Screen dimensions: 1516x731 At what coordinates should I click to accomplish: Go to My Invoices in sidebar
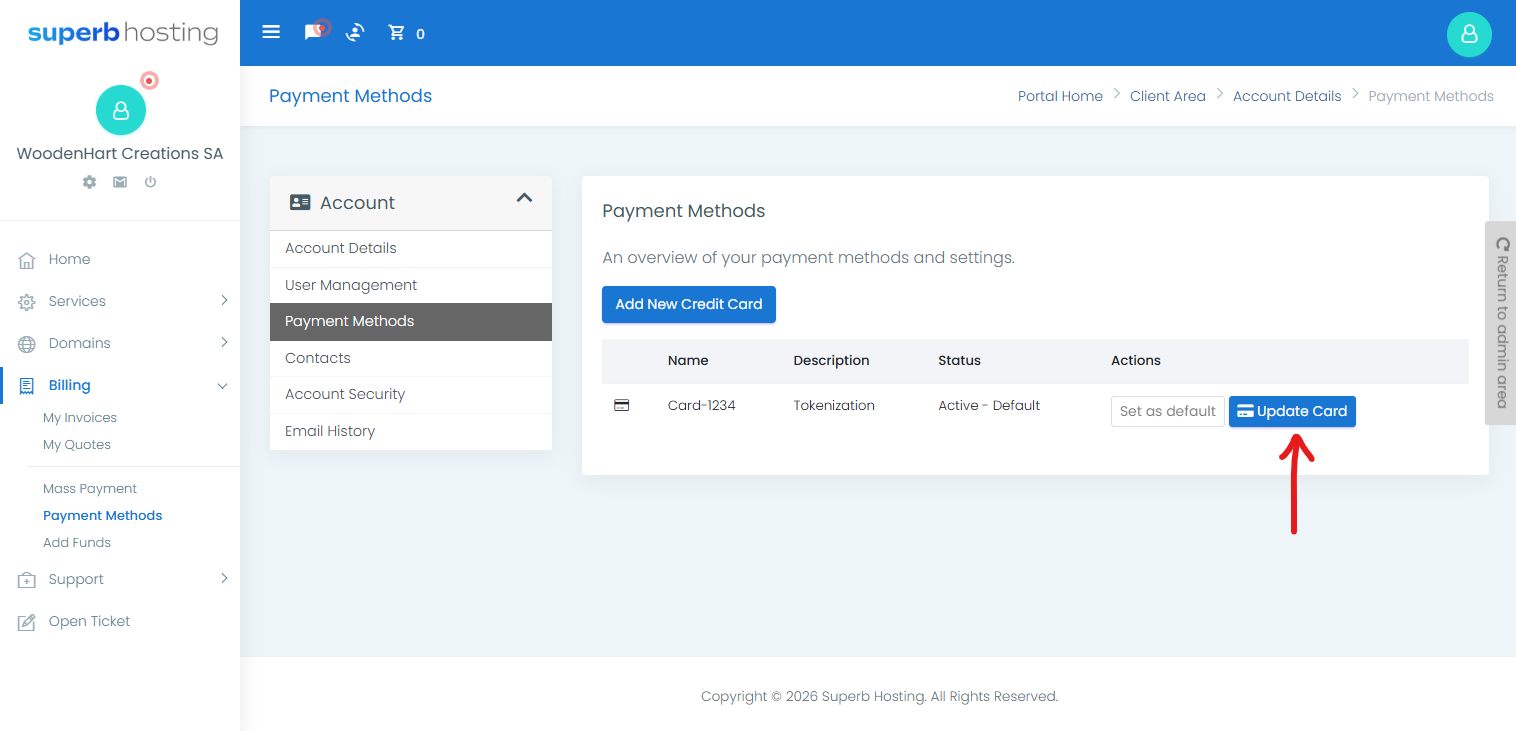[x=80, y=418]
